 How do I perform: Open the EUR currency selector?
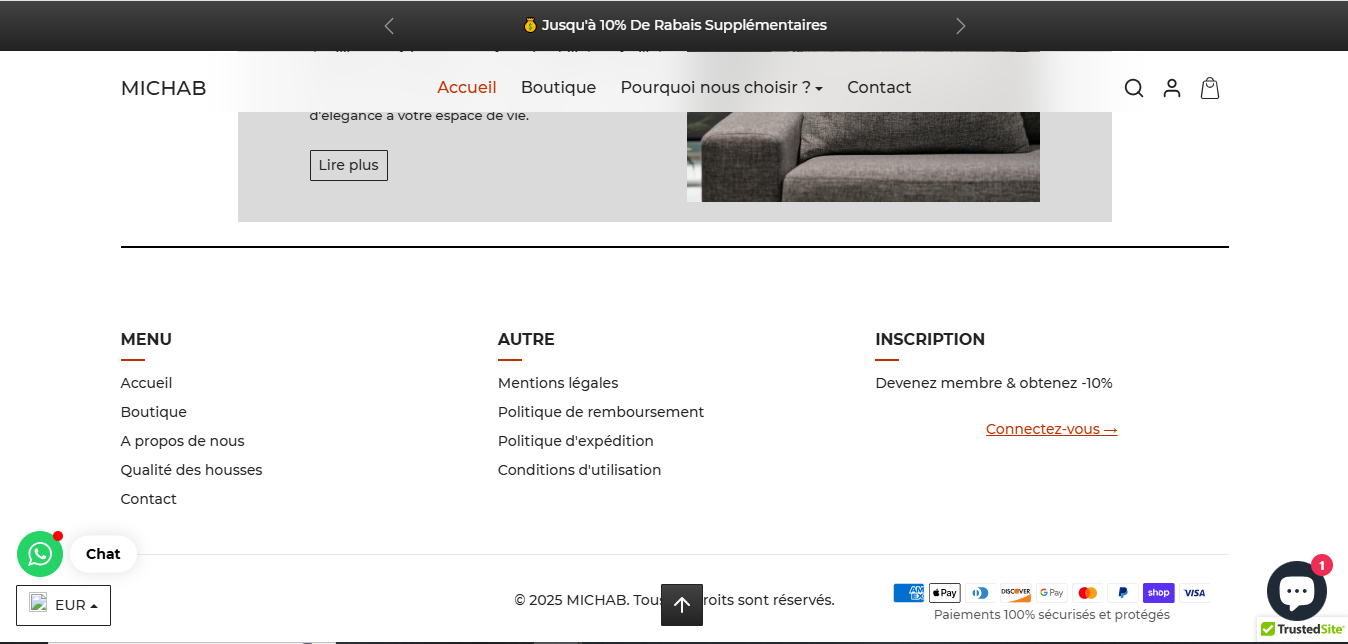pos(64,605)
